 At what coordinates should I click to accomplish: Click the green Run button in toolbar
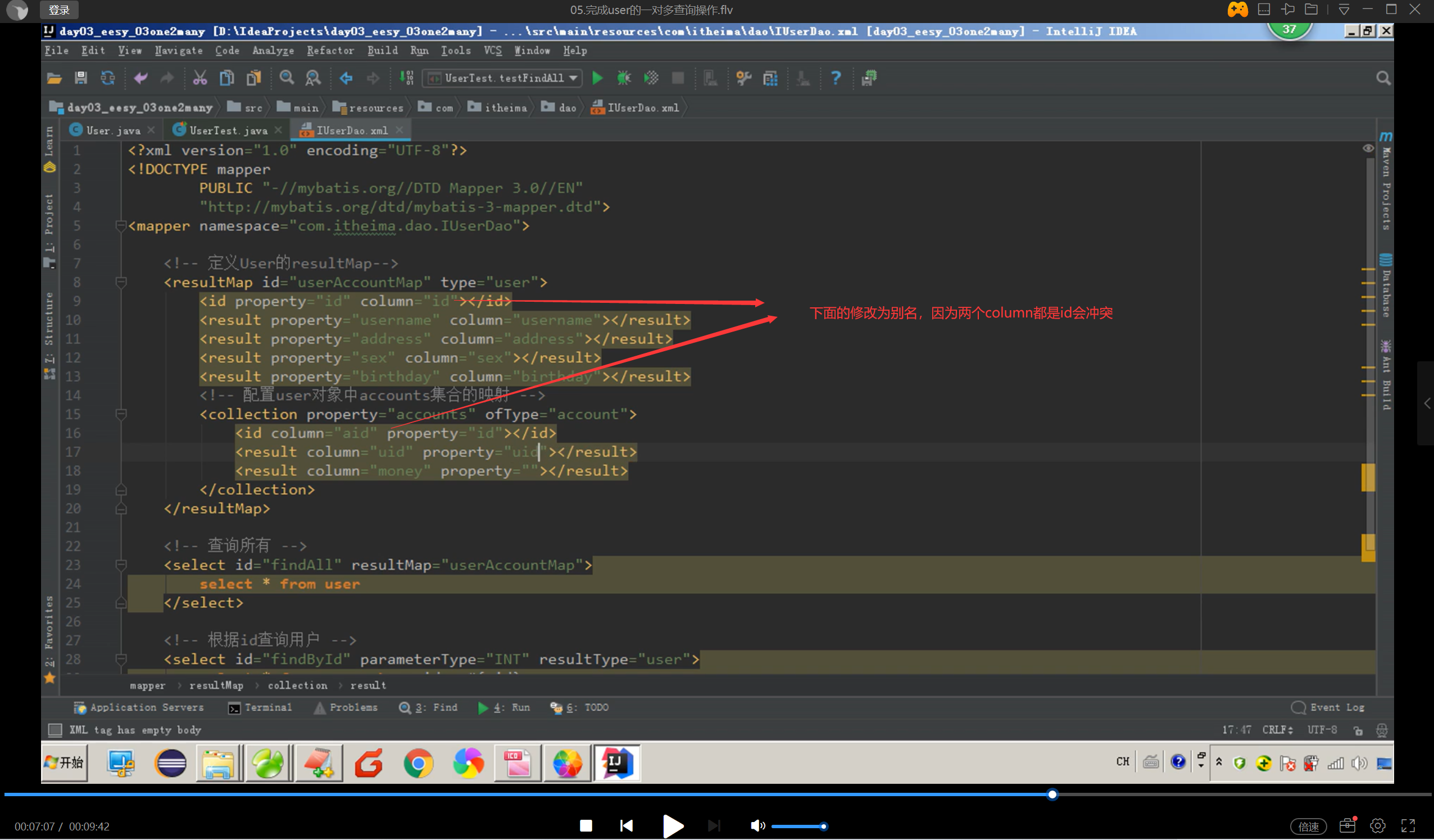(x=597, y=78)
